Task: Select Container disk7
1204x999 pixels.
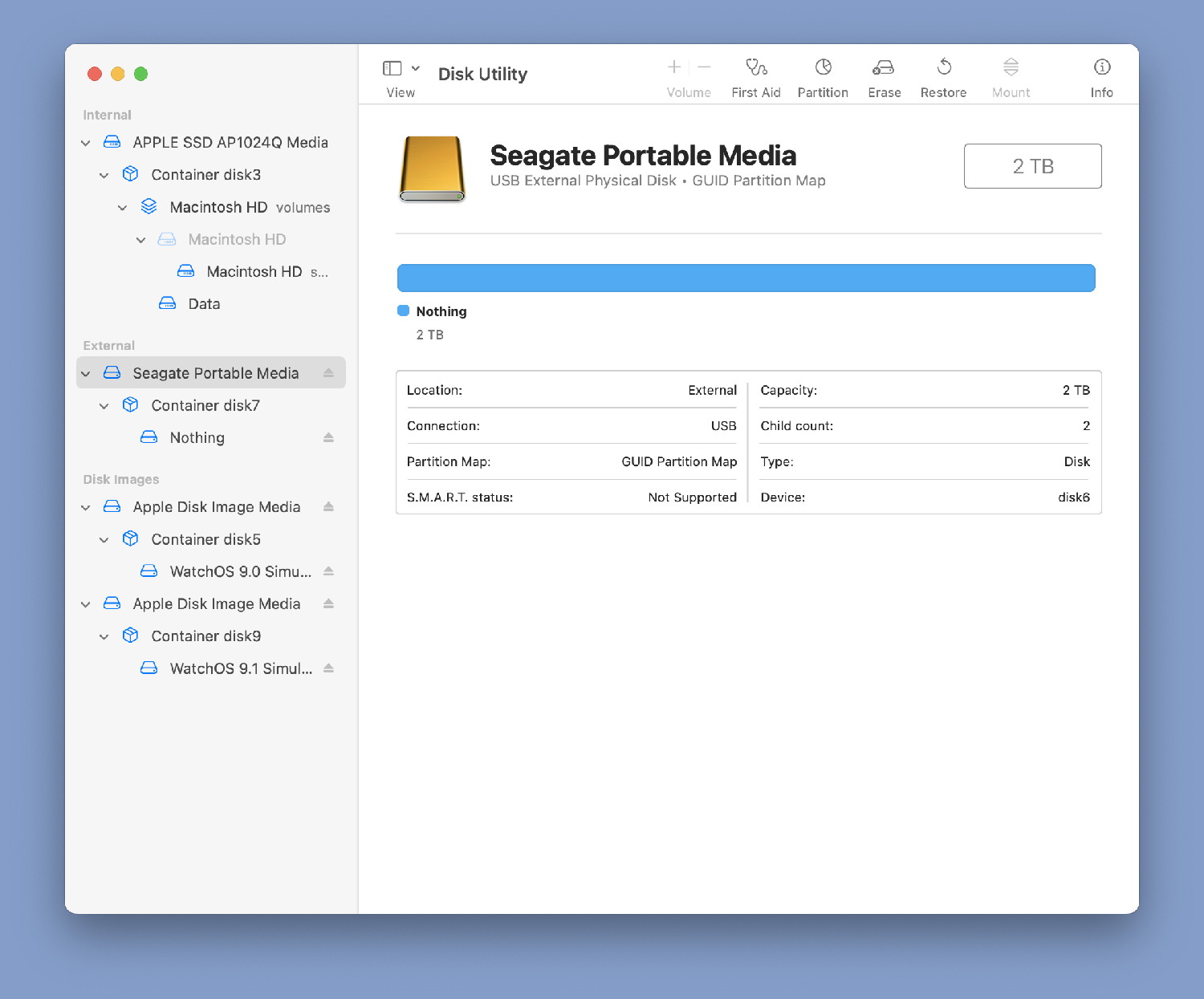Action: tap(211, 406)
